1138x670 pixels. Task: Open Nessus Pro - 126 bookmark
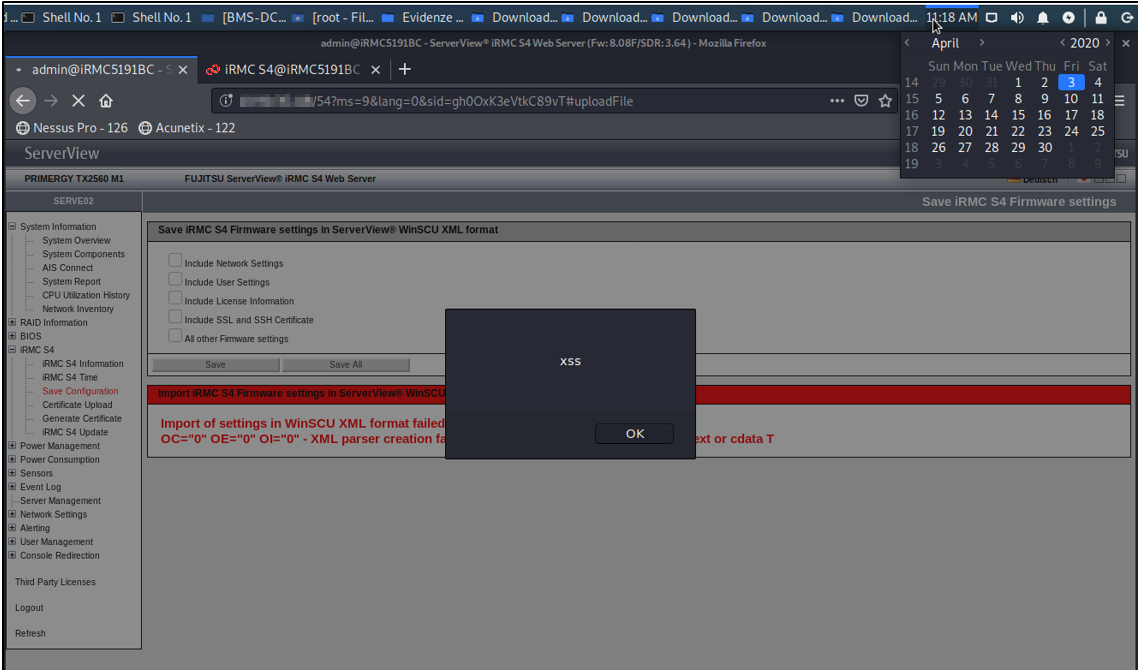click(x=72, y=128)
